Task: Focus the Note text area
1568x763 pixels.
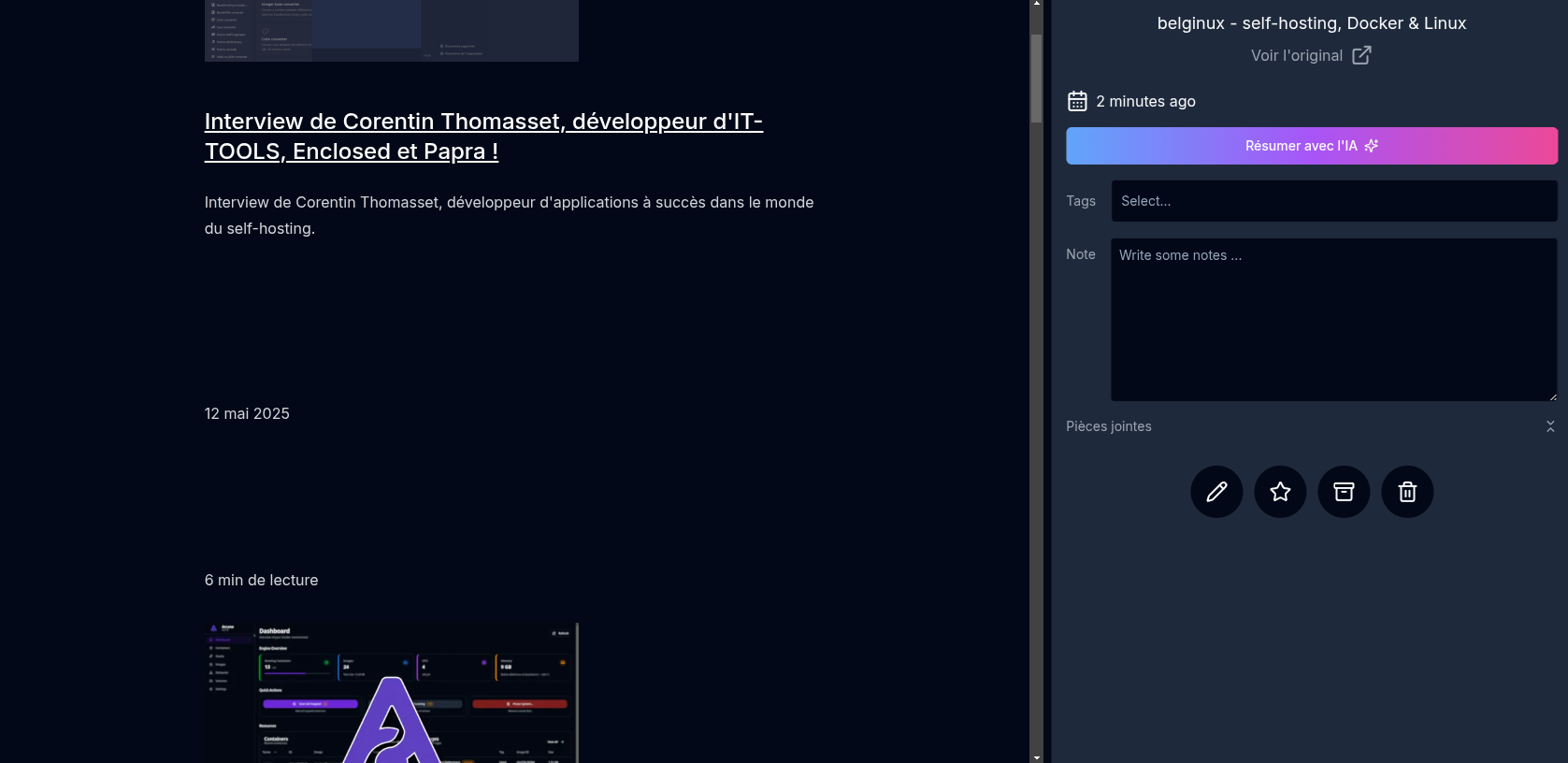Action: pos(1334,320)
